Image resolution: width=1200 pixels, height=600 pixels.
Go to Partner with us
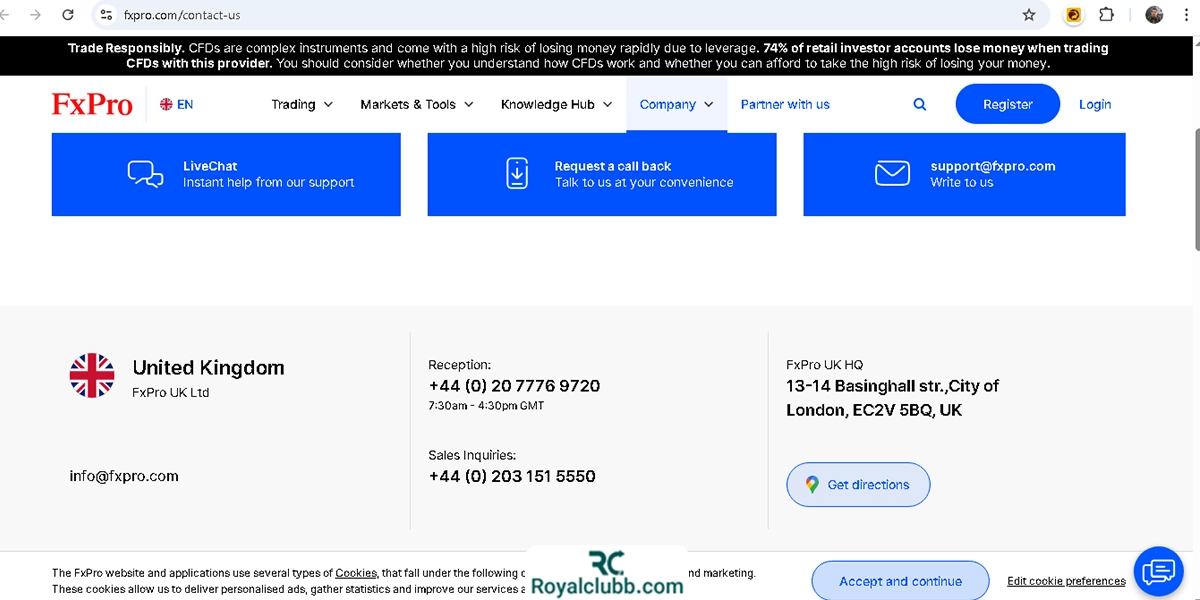point(785,104)
